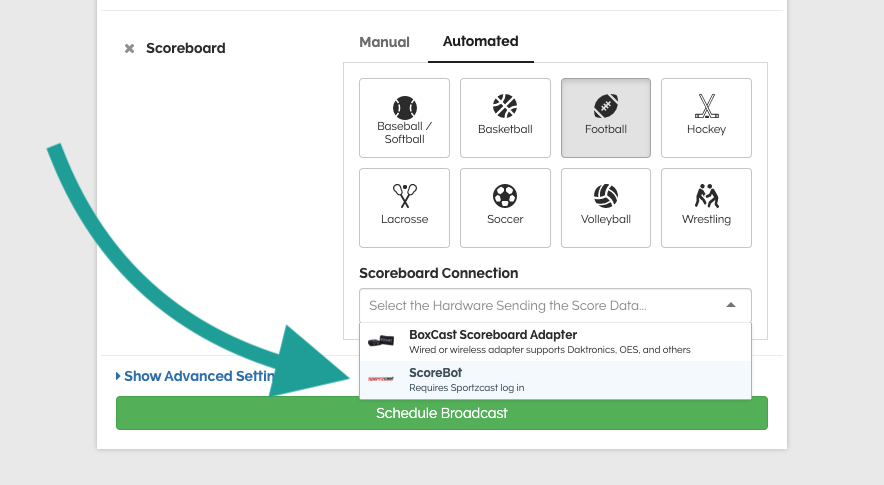This screenshot has width=884, height=485.
Task: Open the Scoreboard Connection hardware select box
Action: (540, 305)
